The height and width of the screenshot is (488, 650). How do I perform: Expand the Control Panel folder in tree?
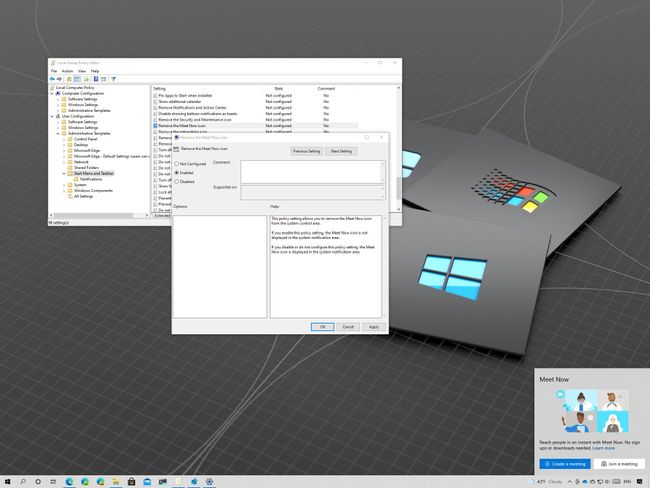point(63,139)
